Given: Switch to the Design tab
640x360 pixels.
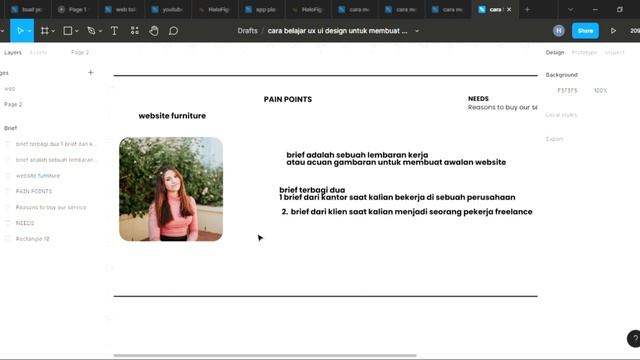Looking at the screenshot, I should click(x=555, y=52).
